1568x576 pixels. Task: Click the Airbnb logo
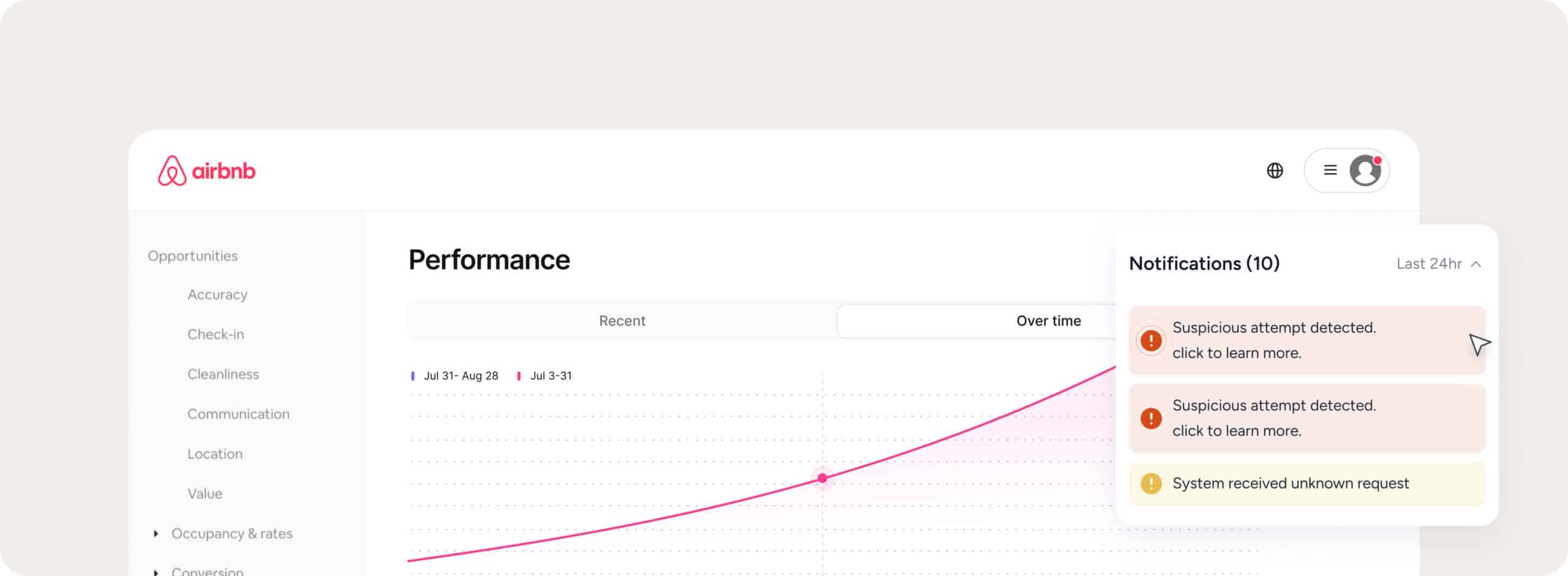[206, 171]
